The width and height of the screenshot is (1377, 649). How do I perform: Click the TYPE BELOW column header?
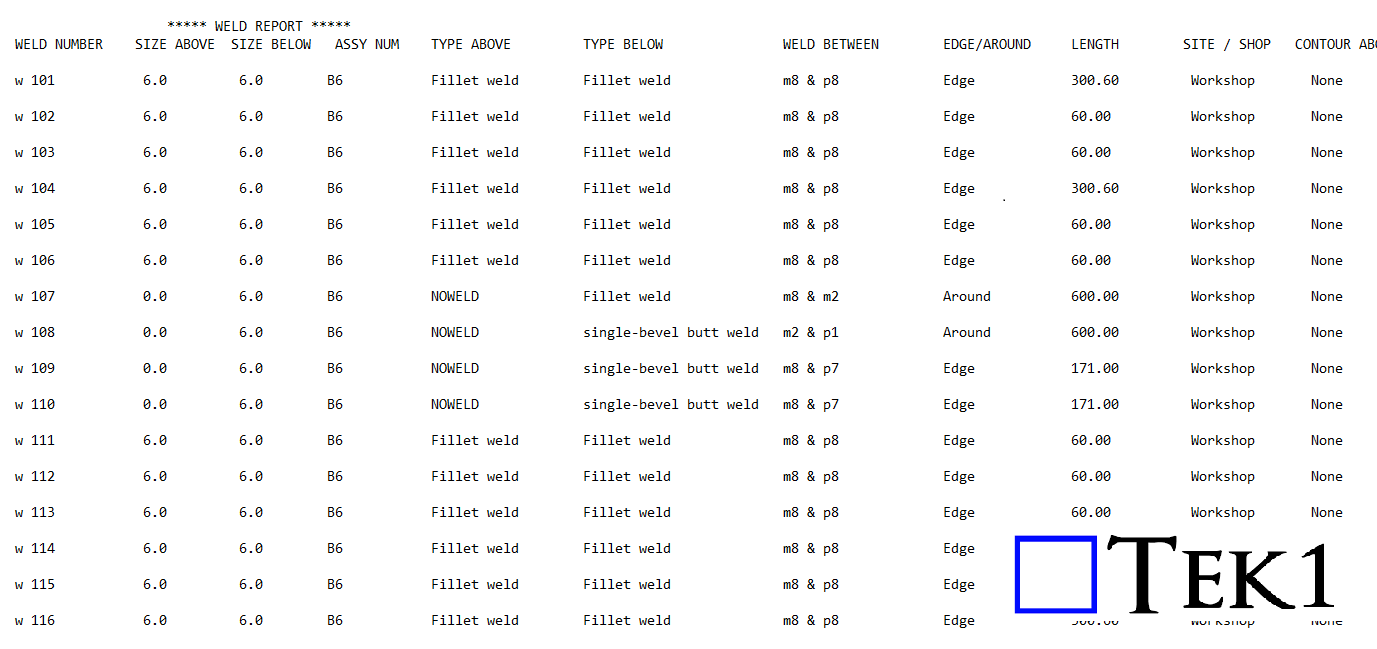pos(623,44)
